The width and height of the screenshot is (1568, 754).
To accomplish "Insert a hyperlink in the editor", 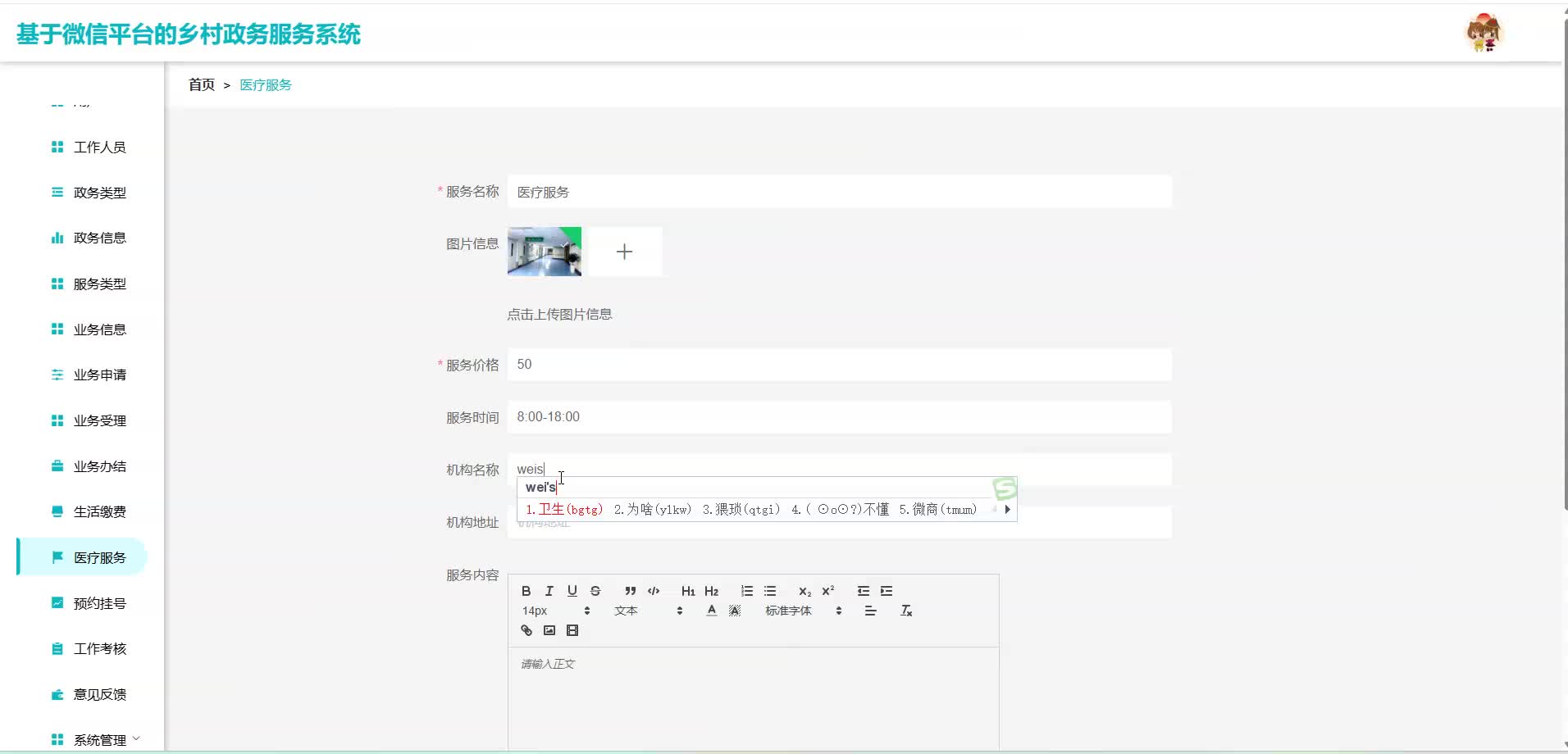I will [526, 630].
